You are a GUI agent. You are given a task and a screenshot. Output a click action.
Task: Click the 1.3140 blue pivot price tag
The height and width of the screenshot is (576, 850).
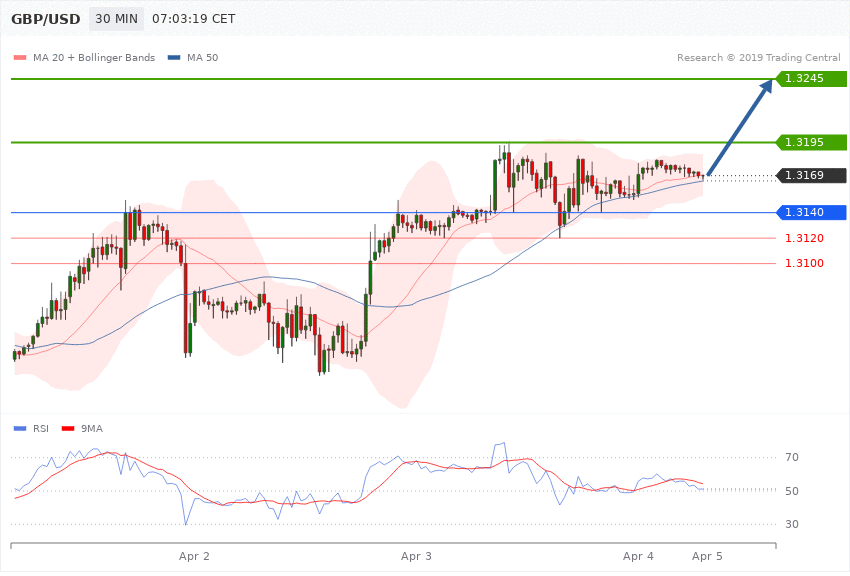pyautogui.click(x=811, y=212)
